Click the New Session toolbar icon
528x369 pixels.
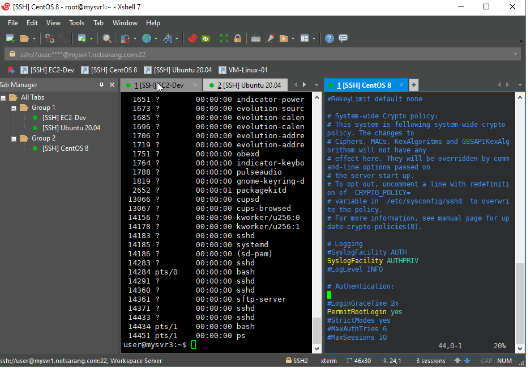[x=10, y=38]
